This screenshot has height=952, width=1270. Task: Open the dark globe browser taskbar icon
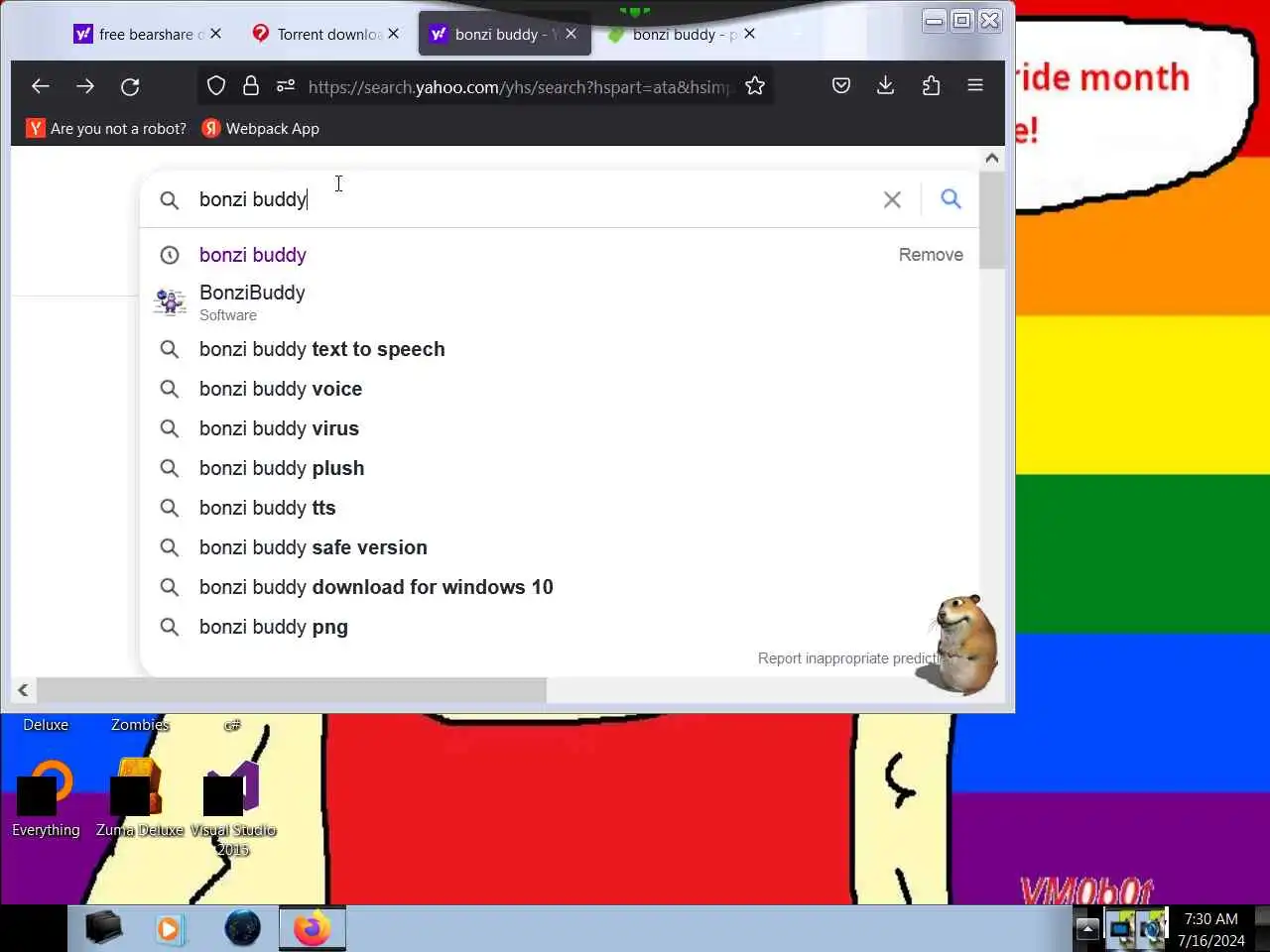[242, 928]
